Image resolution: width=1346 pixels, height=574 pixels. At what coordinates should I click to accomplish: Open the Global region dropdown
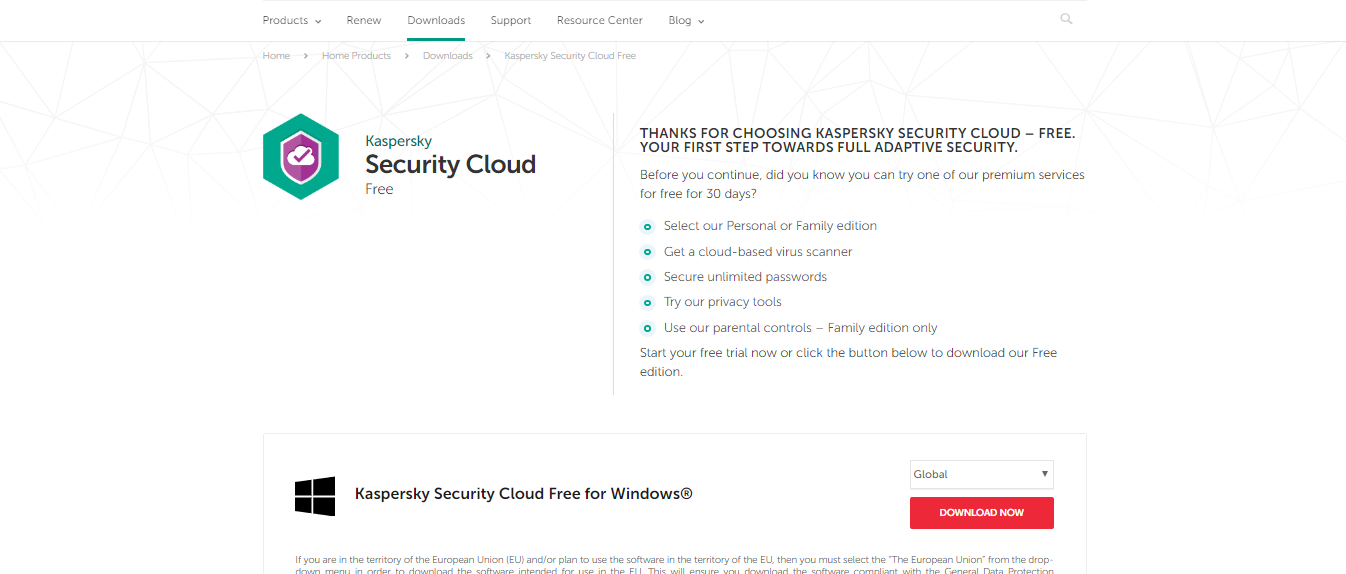(x=981, y=474)
